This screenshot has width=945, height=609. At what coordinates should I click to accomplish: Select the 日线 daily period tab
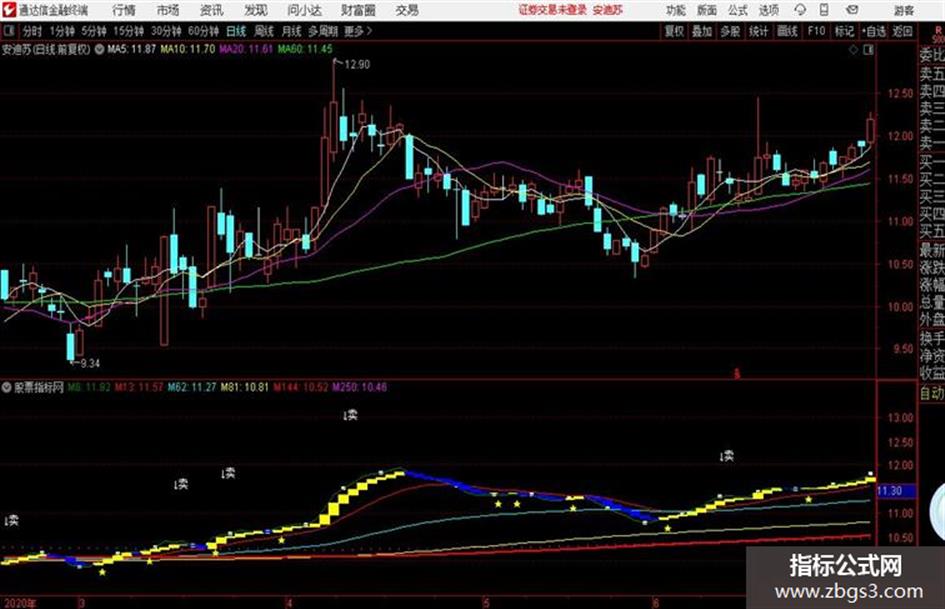(x=236, y=31)
